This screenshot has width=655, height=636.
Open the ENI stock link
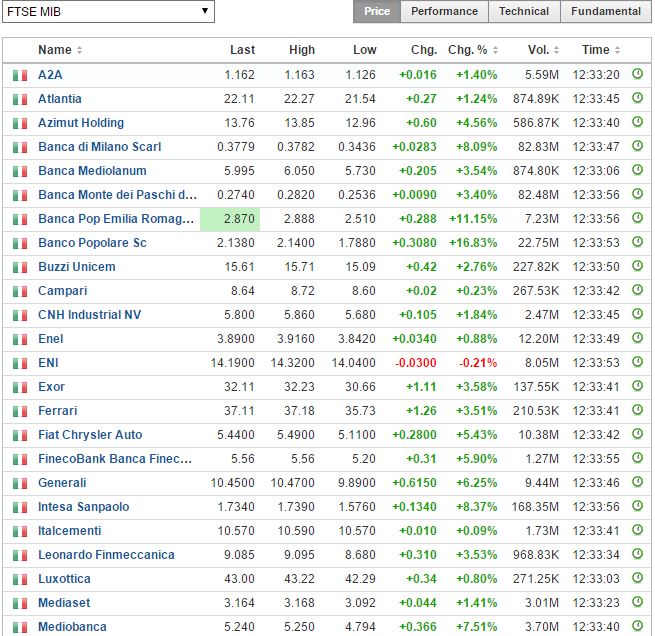click(48, 363)
